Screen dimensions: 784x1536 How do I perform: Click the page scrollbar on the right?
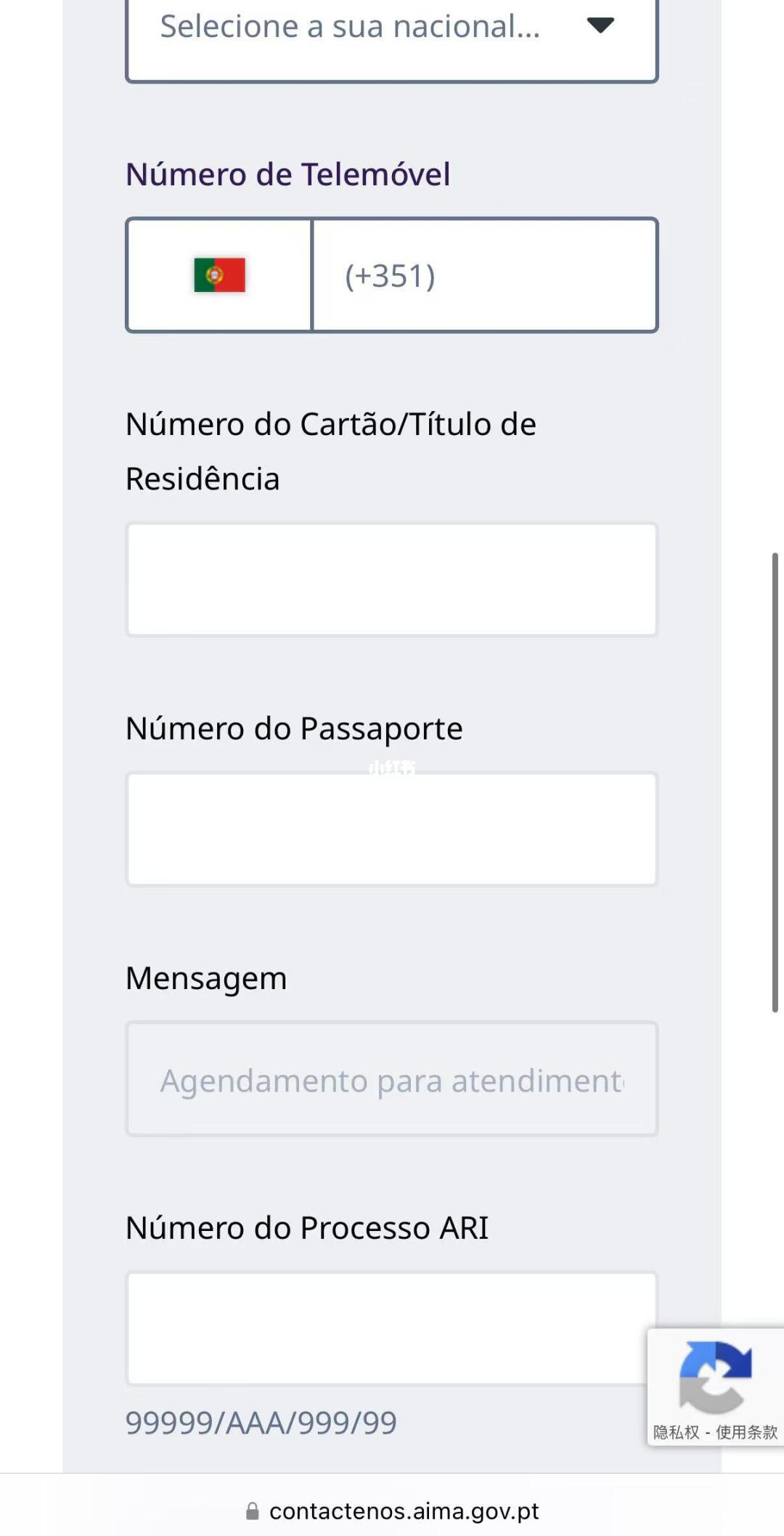(x=775, y=782)
